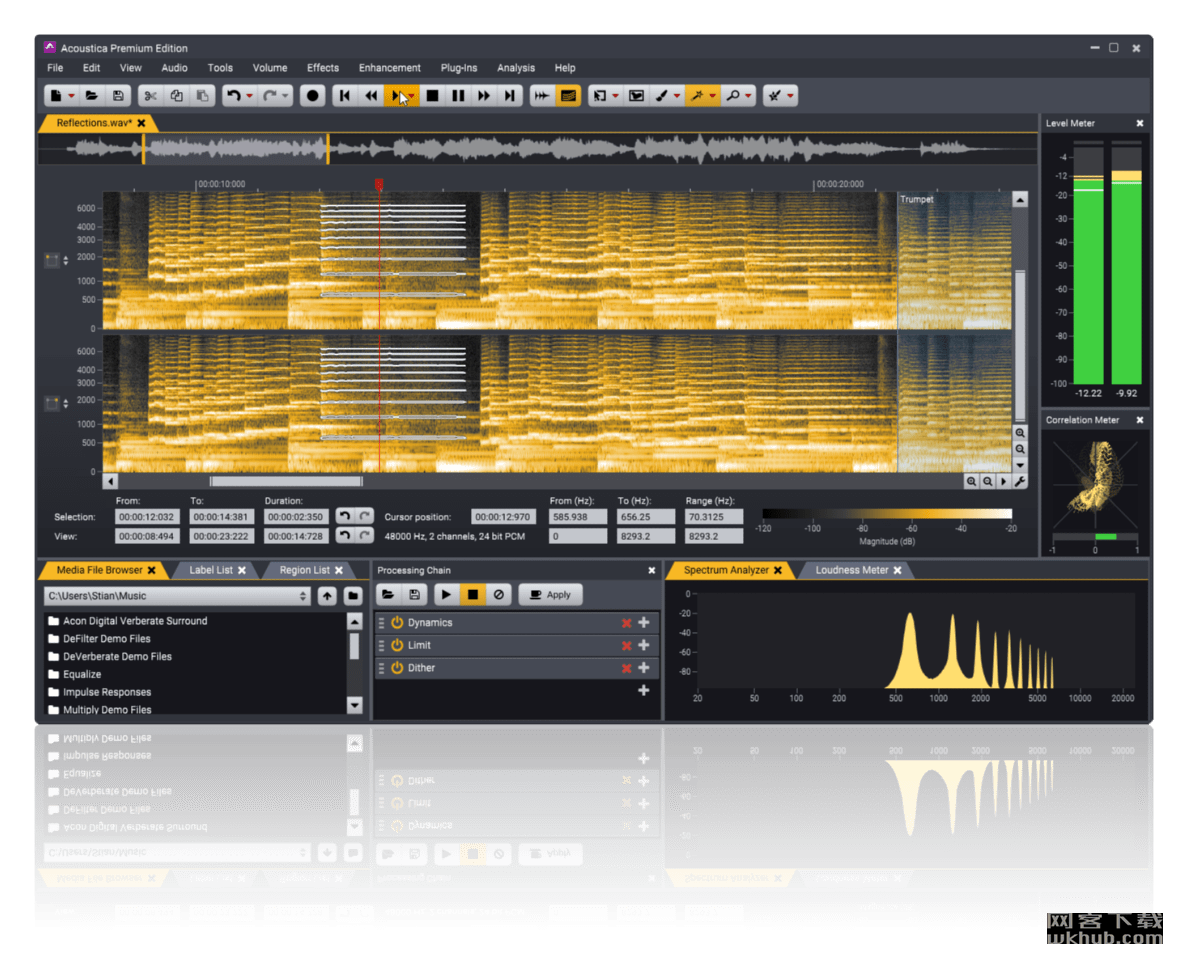Toggle power for Dynamics effect
The height and width of the screenshot is (964, 1188).
coord(397,622)
